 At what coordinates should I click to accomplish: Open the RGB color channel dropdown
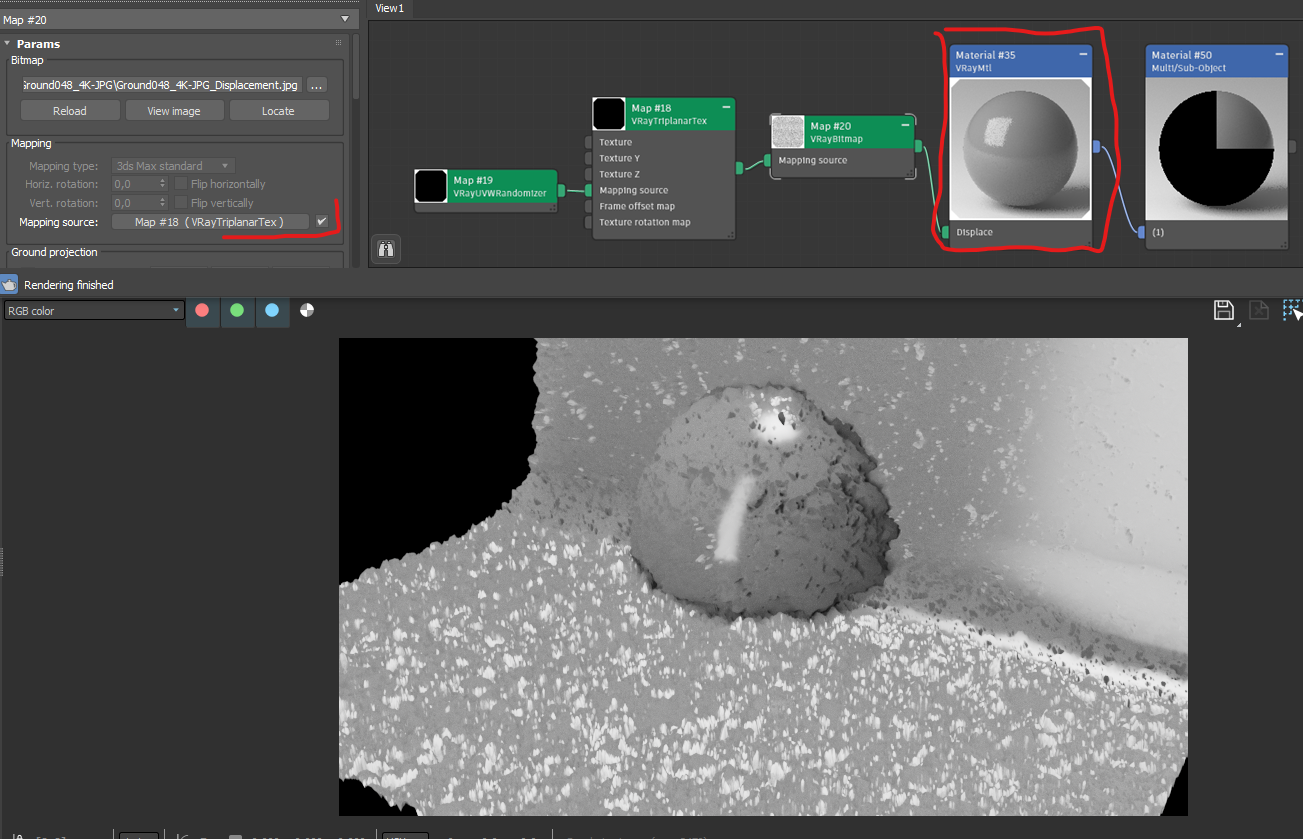click(95, 311)
